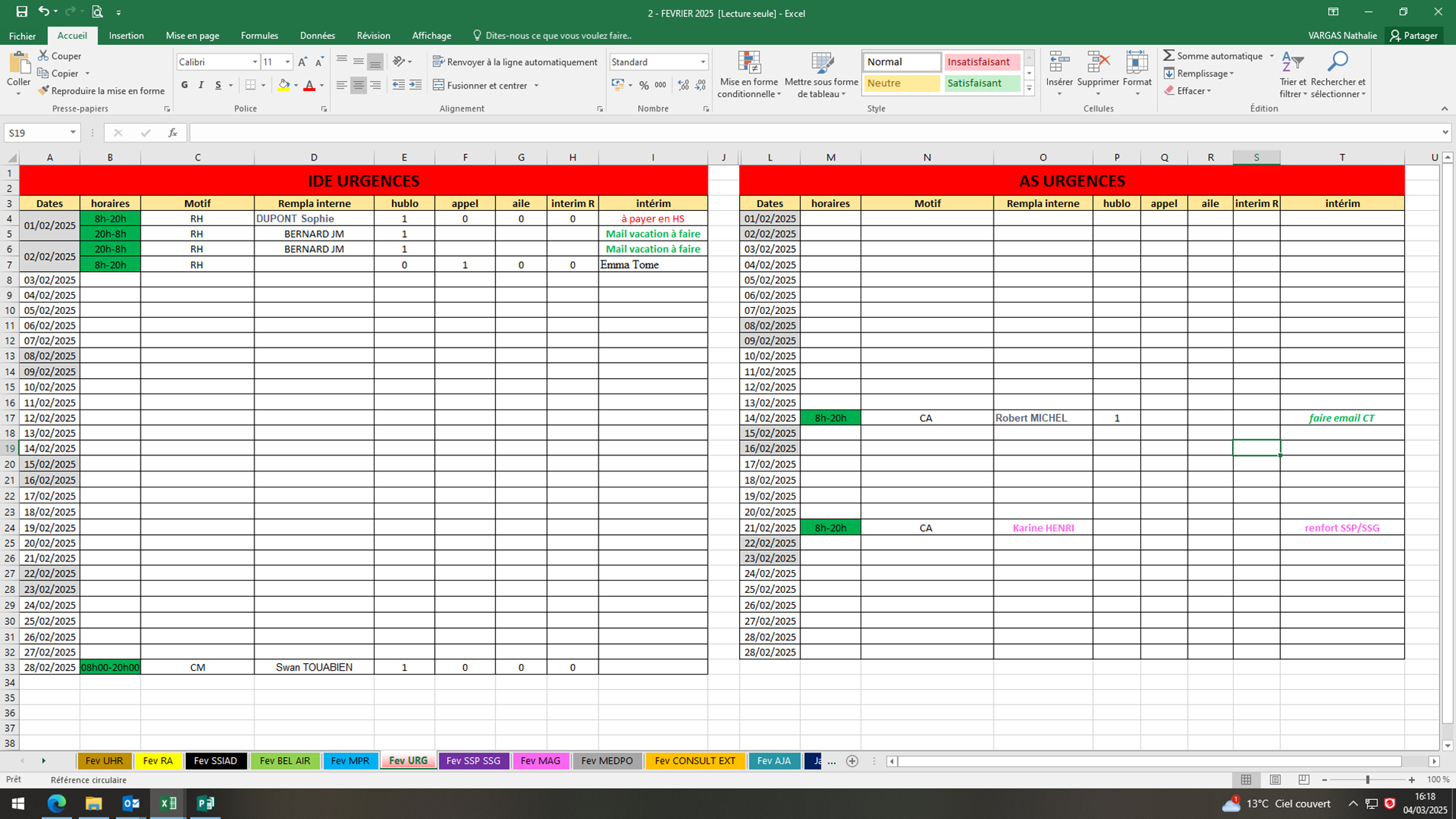Add a decimal place
1456x819 pixels.
click(683, 86)
